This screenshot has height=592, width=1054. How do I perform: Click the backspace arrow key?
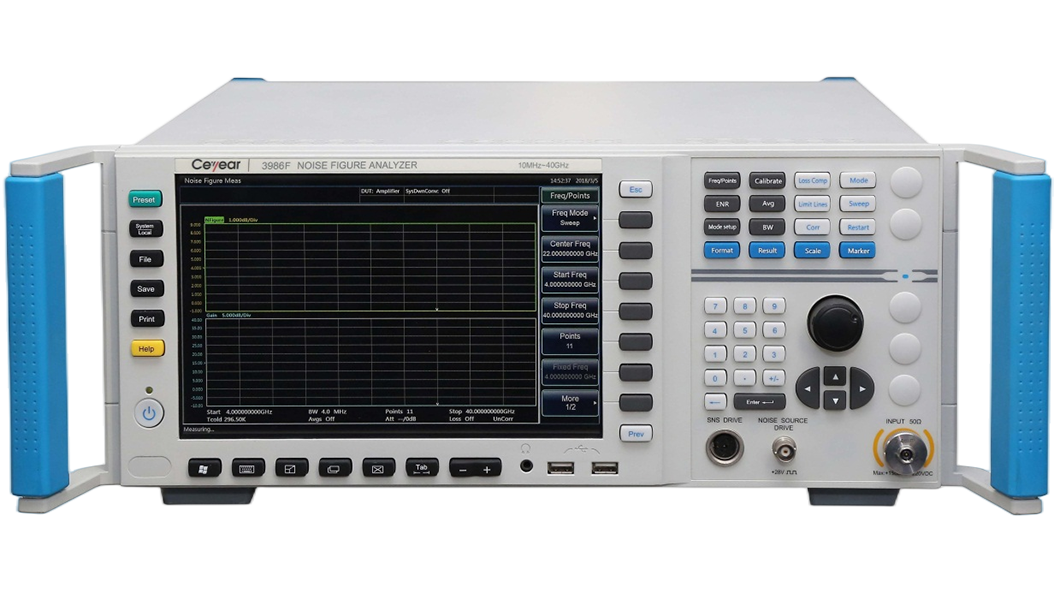click(715, 402)
